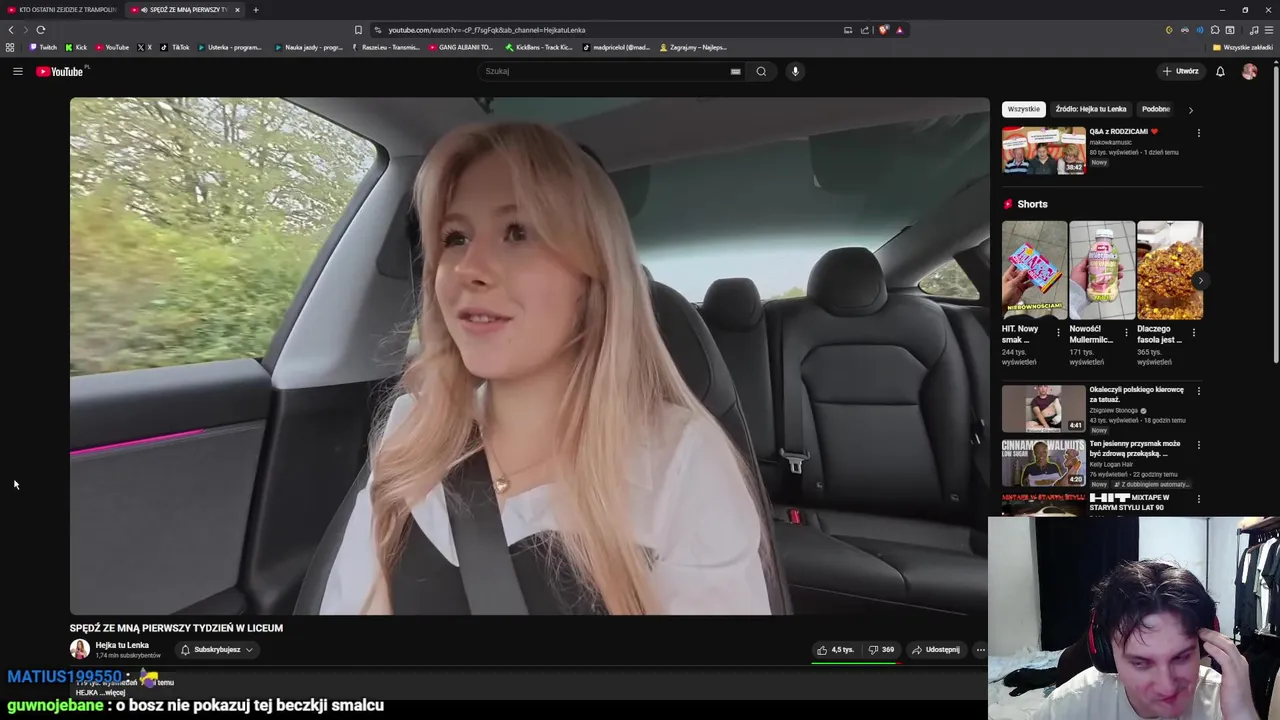
Task: Open YouTube notifications bell
Action: [x=1220, y=71]
